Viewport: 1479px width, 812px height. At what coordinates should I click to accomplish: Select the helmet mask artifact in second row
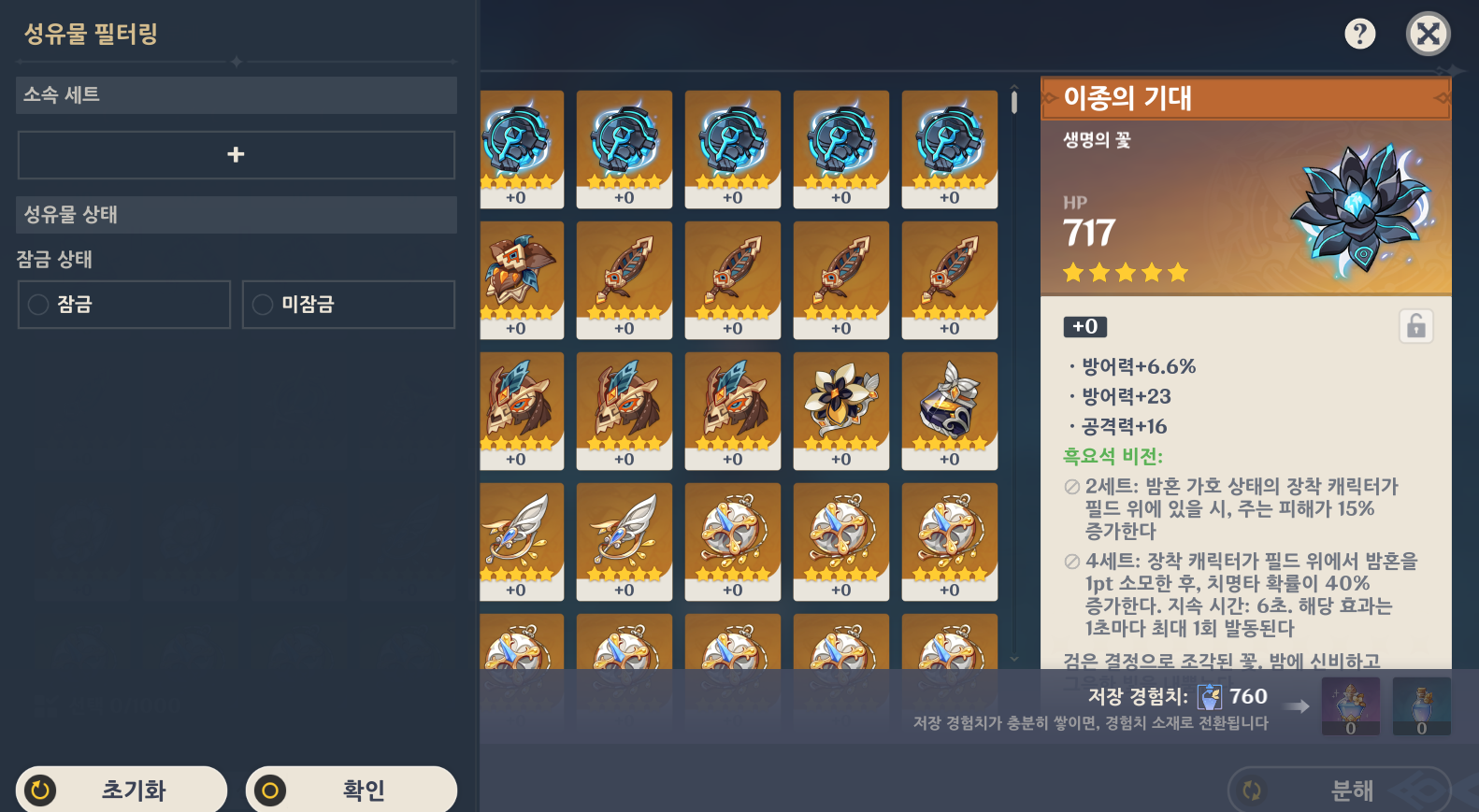coord(522,280)
